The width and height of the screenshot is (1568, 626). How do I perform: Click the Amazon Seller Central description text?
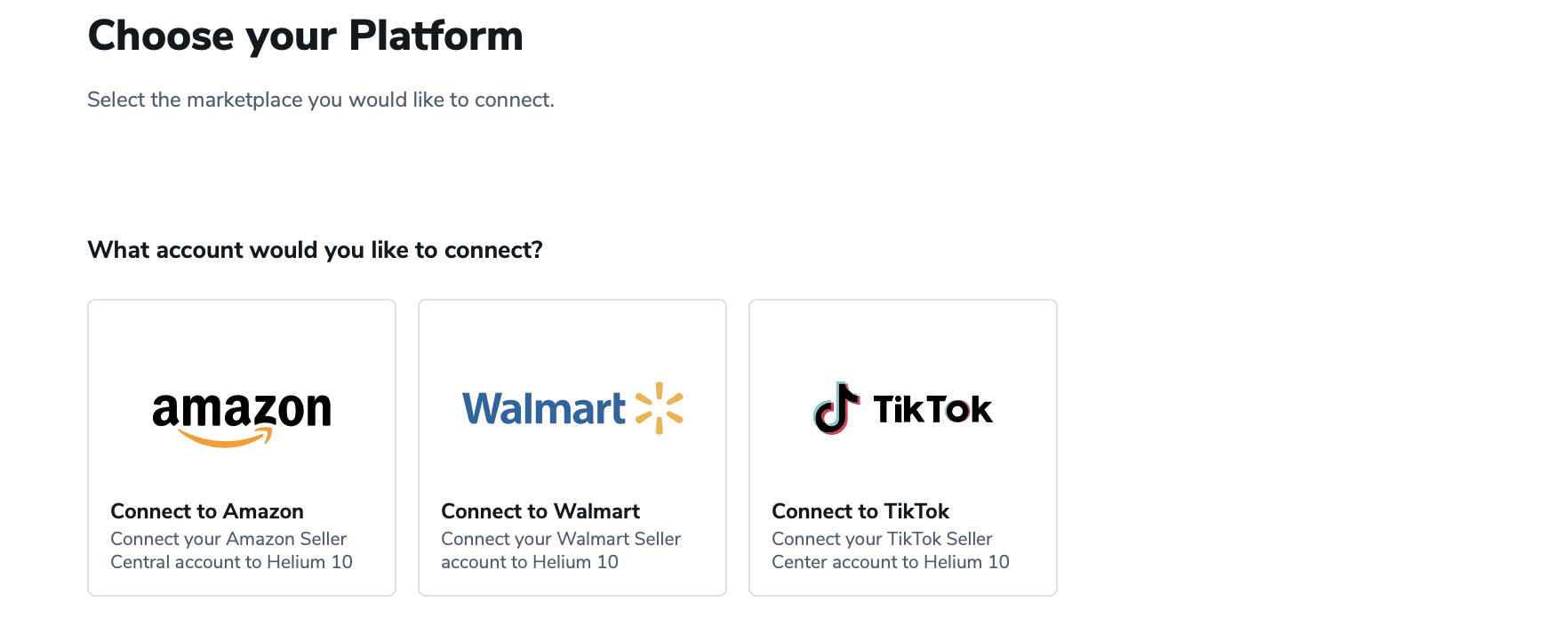click(231, 550)
